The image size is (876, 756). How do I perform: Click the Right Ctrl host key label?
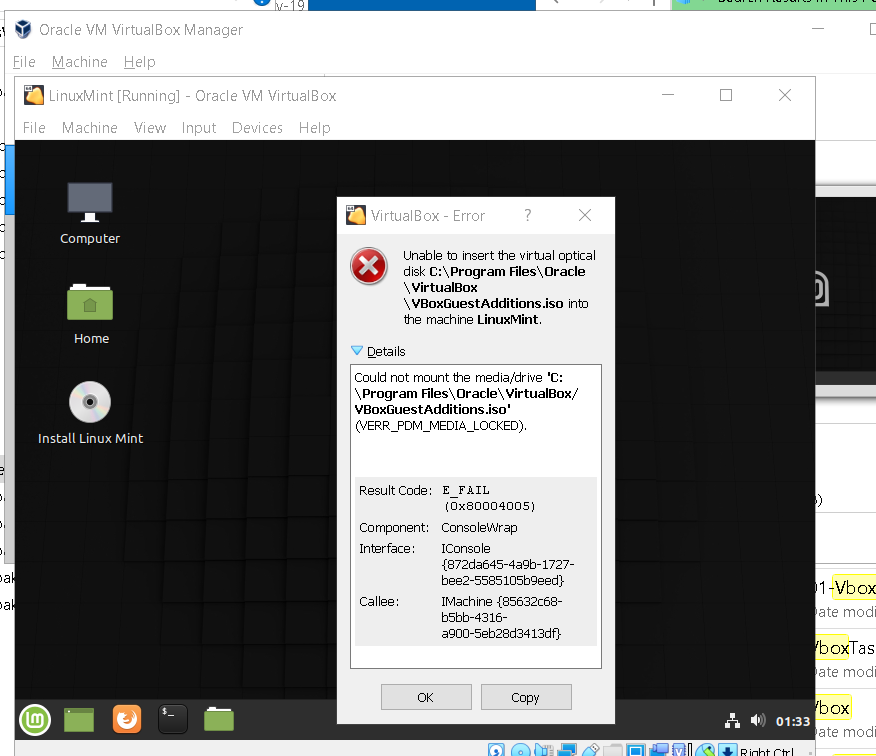point(766,751)
